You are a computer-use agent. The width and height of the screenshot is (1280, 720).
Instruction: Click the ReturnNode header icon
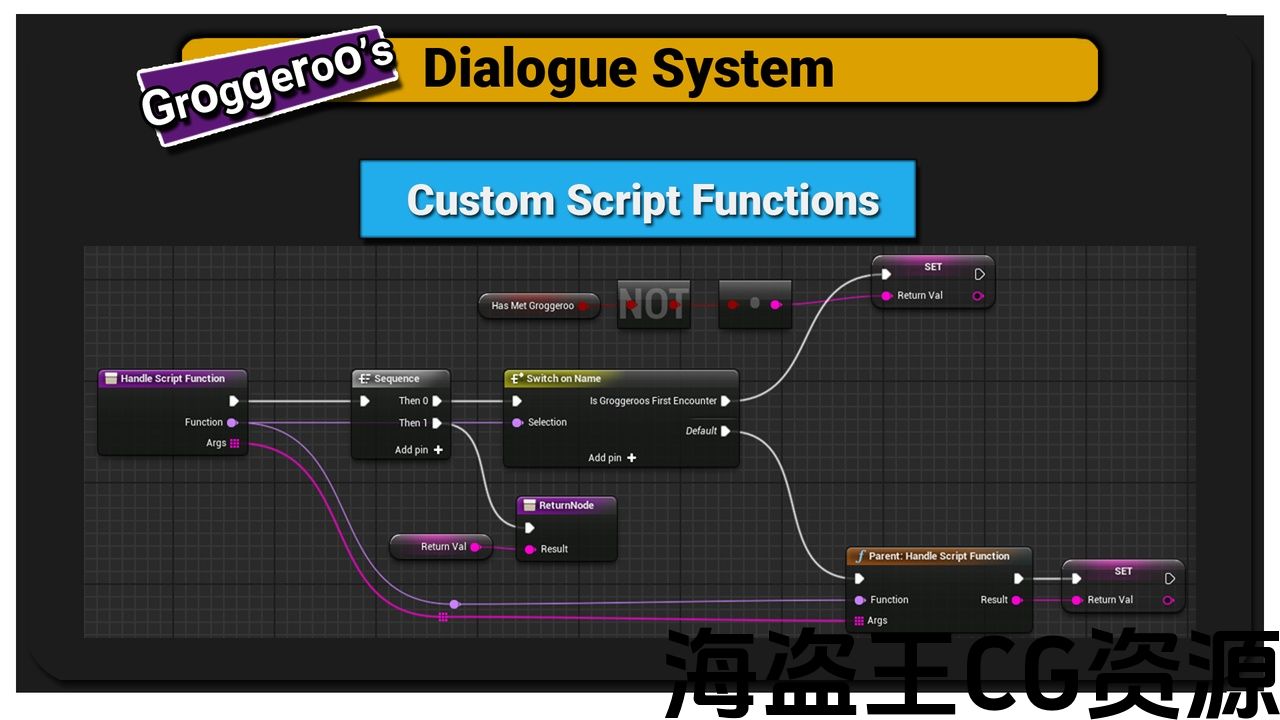529,506
